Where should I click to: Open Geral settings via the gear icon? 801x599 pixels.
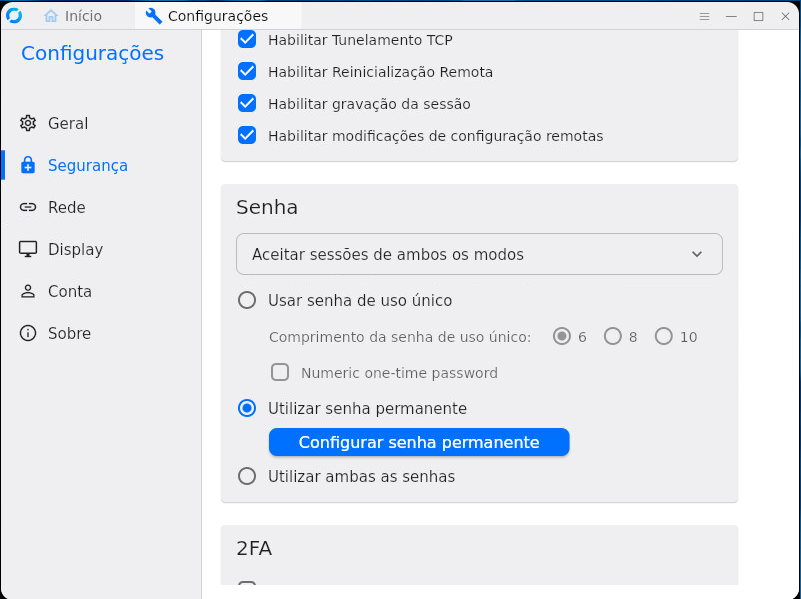[x=27, y=123]
